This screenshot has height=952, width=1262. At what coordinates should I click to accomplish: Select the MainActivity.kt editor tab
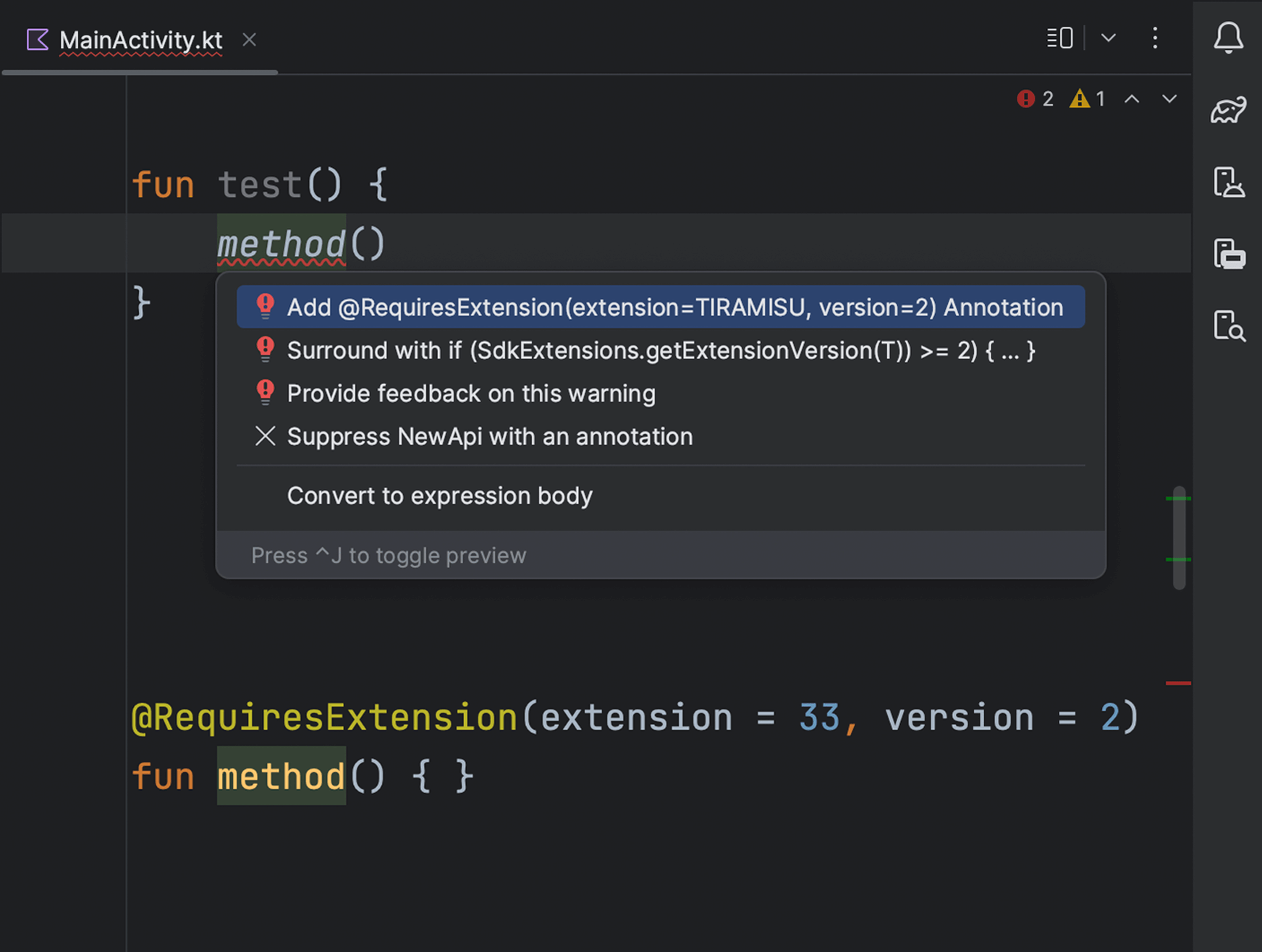140,40
